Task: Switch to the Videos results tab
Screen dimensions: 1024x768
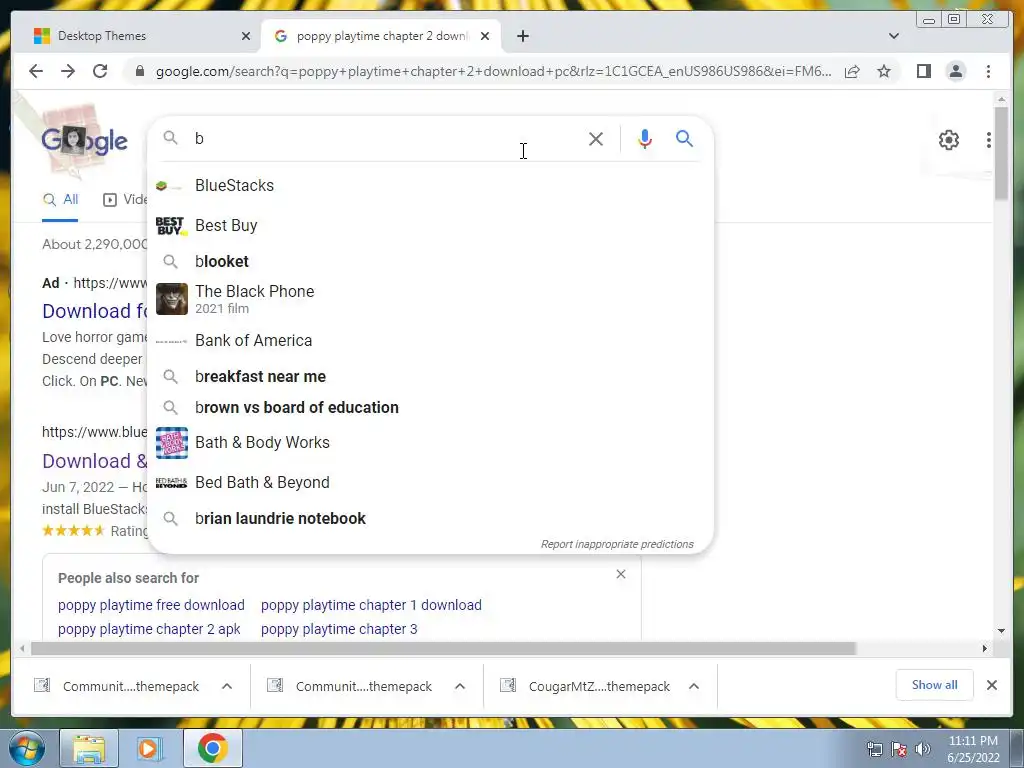Action: (x=125, y=200)
